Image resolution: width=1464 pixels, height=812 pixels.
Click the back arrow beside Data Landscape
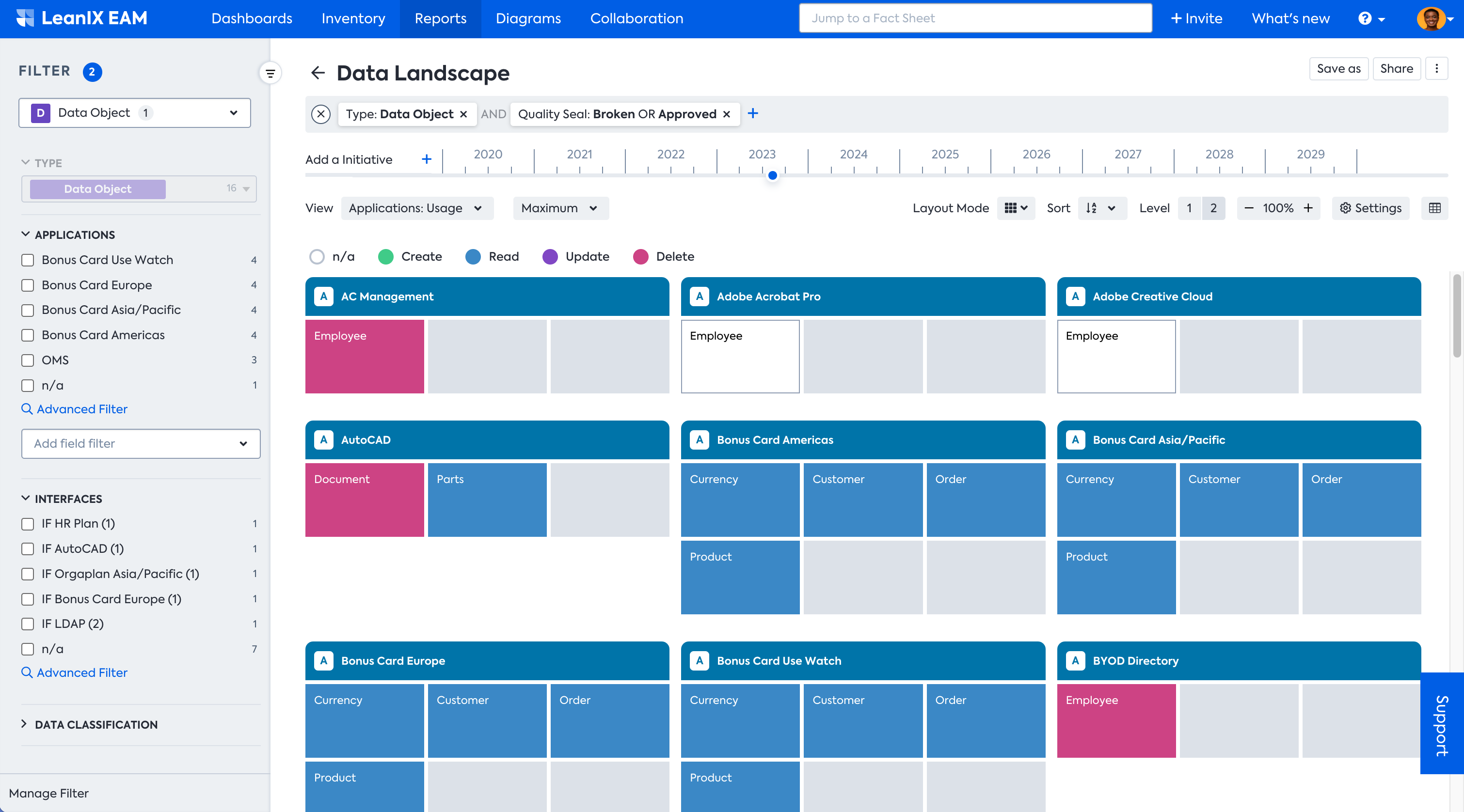(318, 73)
